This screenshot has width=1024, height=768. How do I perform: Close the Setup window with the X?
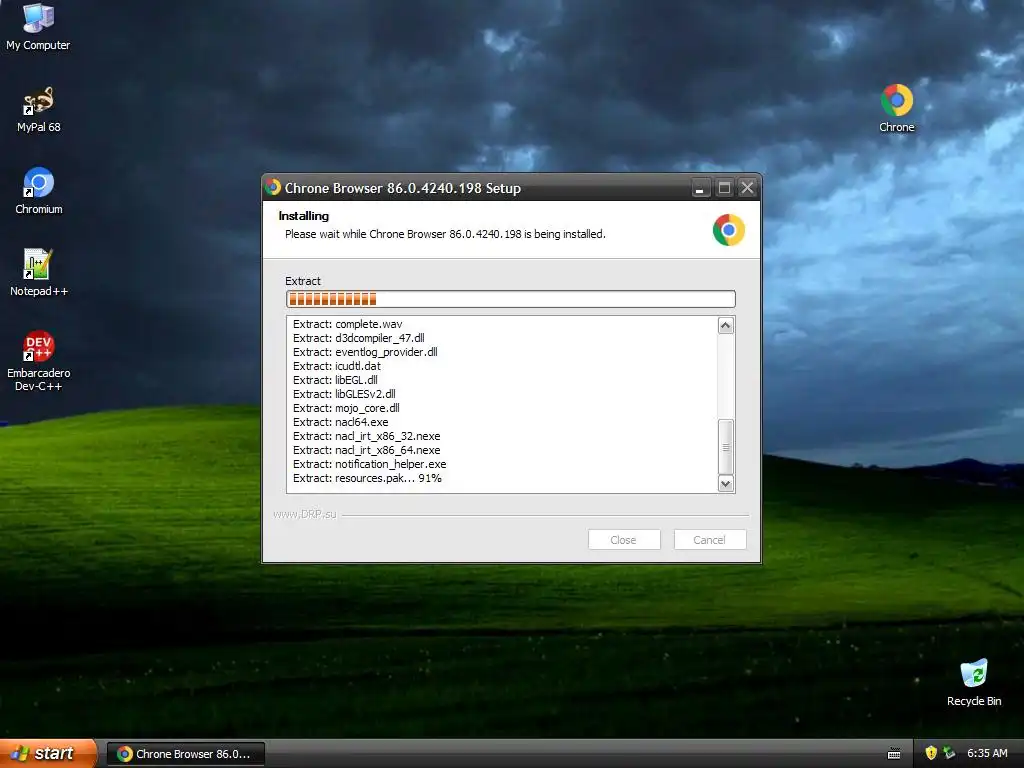(747, 188)
